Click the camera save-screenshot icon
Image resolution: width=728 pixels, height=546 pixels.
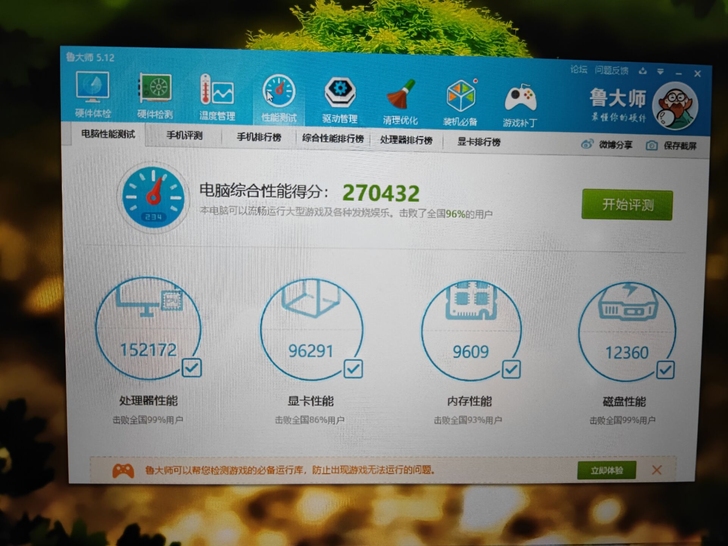652,146
